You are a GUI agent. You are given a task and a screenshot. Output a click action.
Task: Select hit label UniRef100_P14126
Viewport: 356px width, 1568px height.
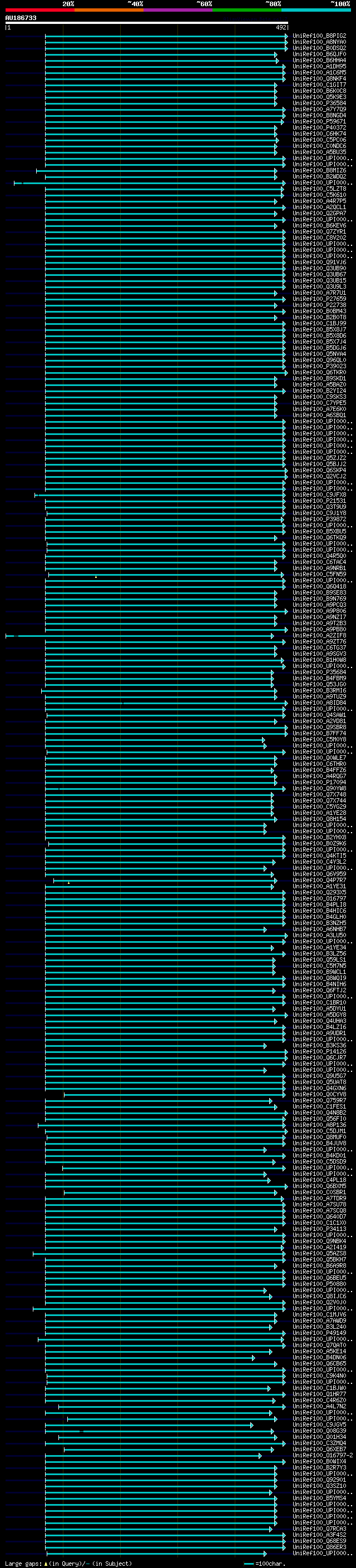(319, 1051)
